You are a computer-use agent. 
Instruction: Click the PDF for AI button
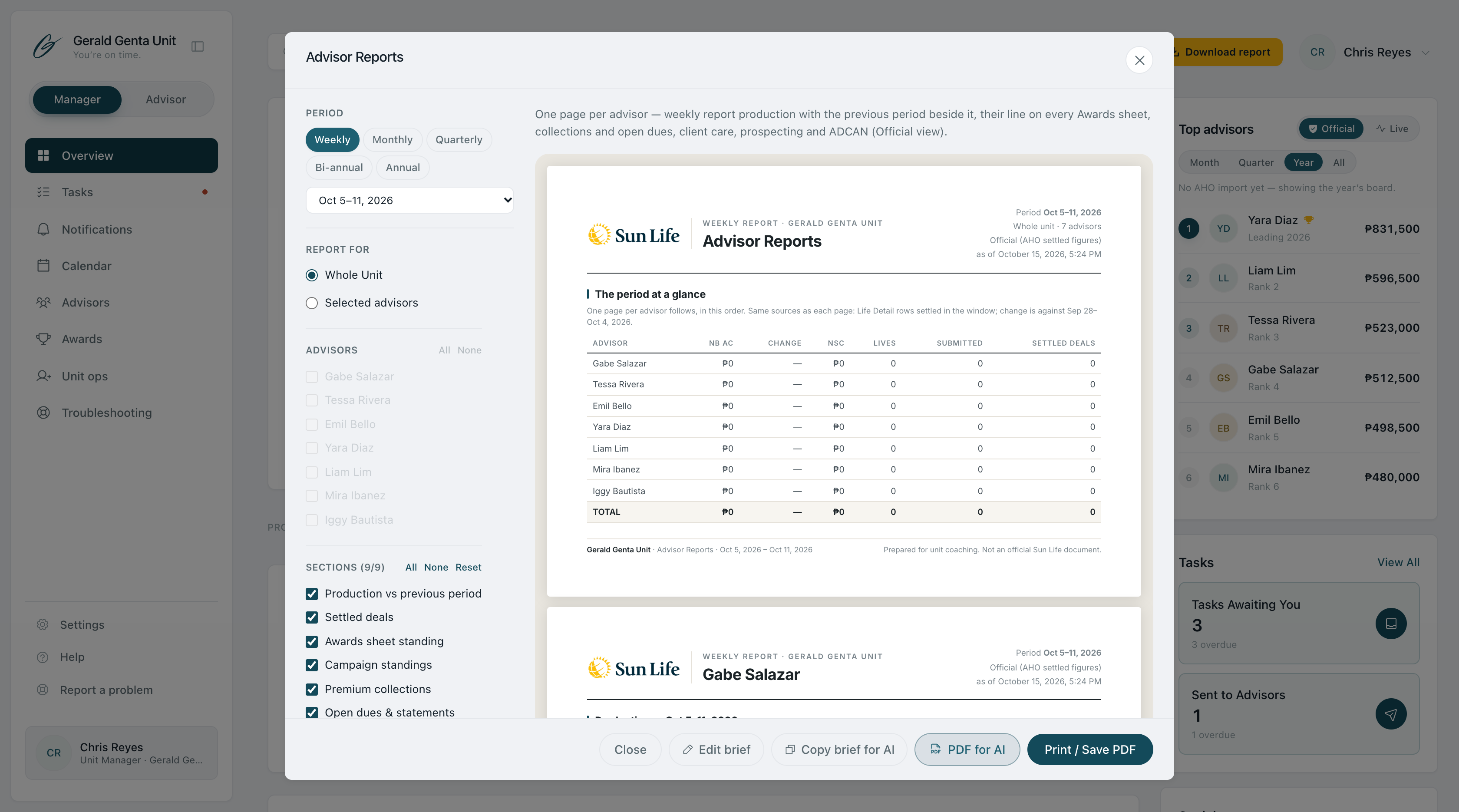point(967,750)
